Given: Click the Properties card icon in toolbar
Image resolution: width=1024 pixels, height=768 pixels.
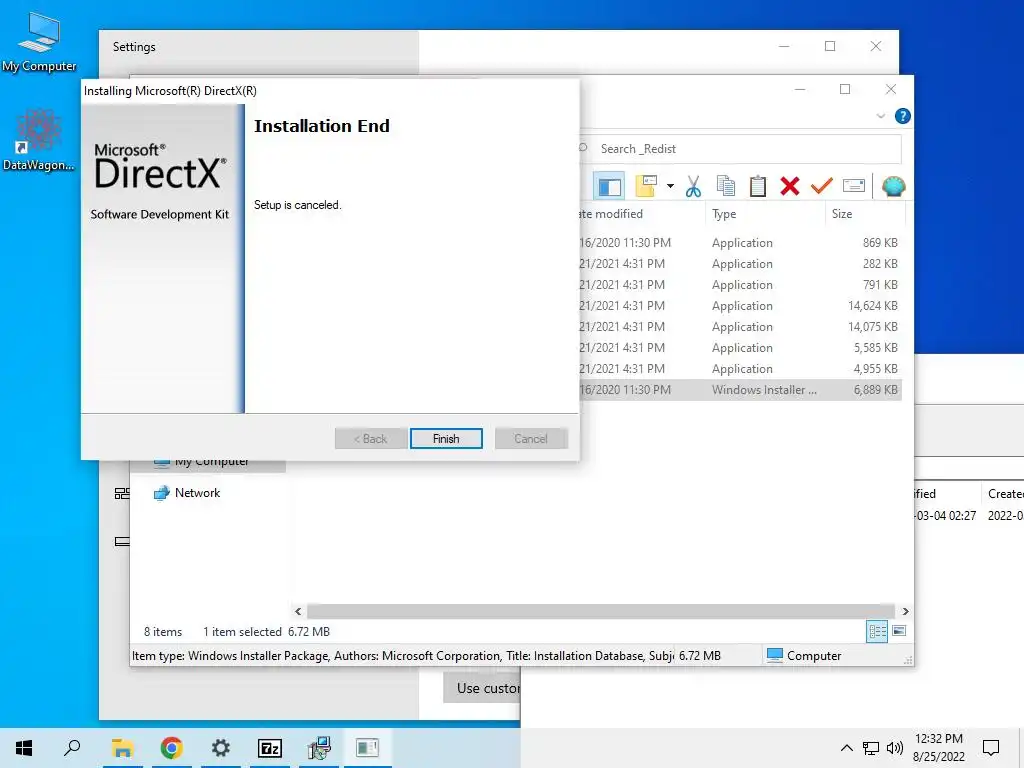Looking at the screenshot, I should tap(854, 186).
